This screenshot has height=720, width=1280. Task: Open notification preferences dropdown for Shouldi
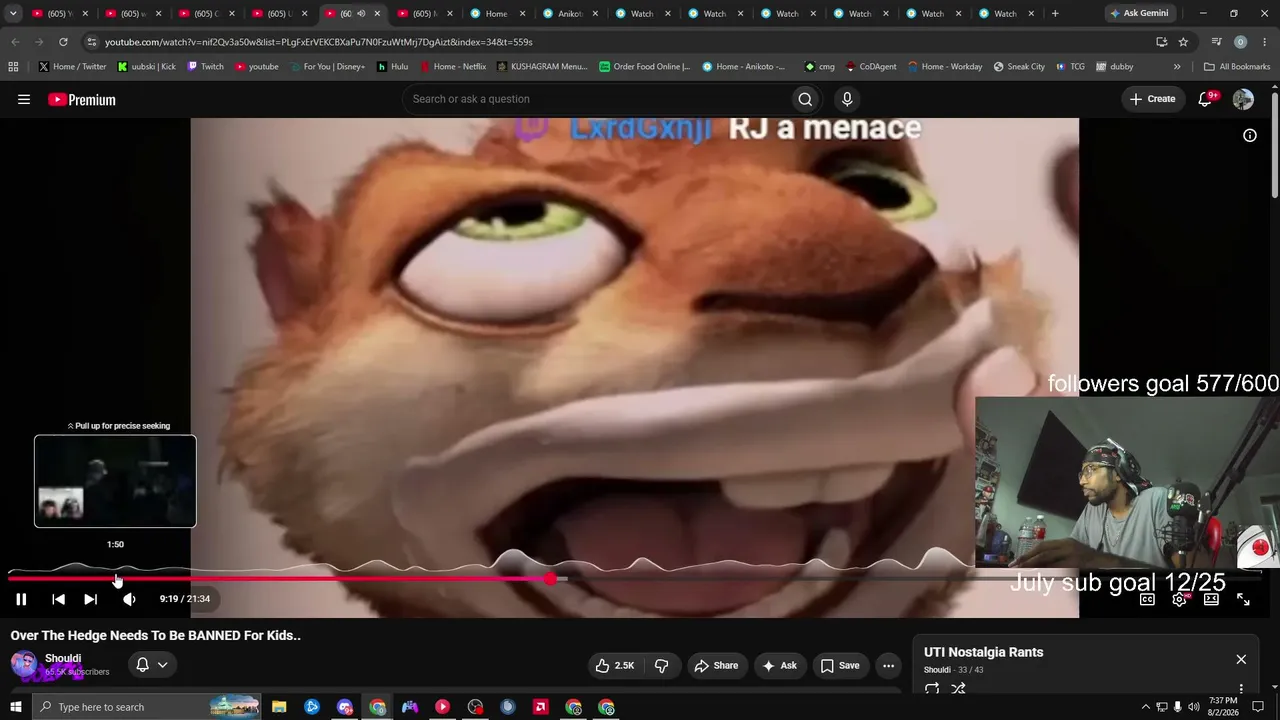(152, 665)
